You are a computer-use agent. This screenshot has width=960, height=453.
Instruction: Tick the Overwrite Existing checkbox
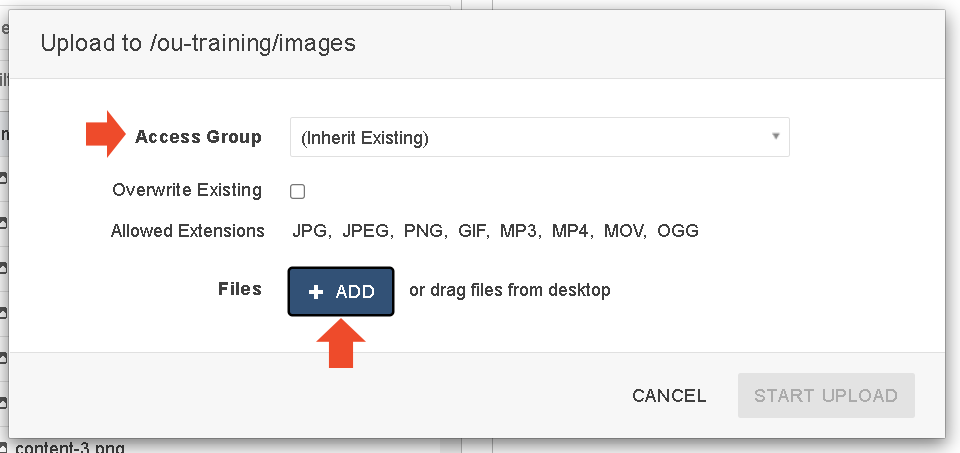(298, 192)
